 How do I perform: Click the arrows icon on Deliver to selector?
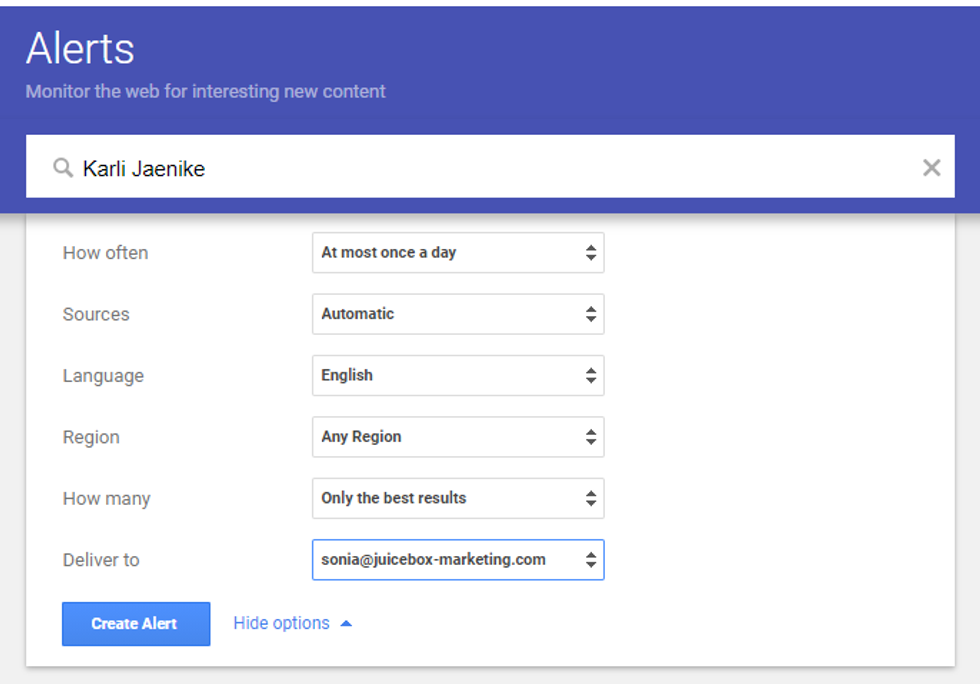pos(591,560)
